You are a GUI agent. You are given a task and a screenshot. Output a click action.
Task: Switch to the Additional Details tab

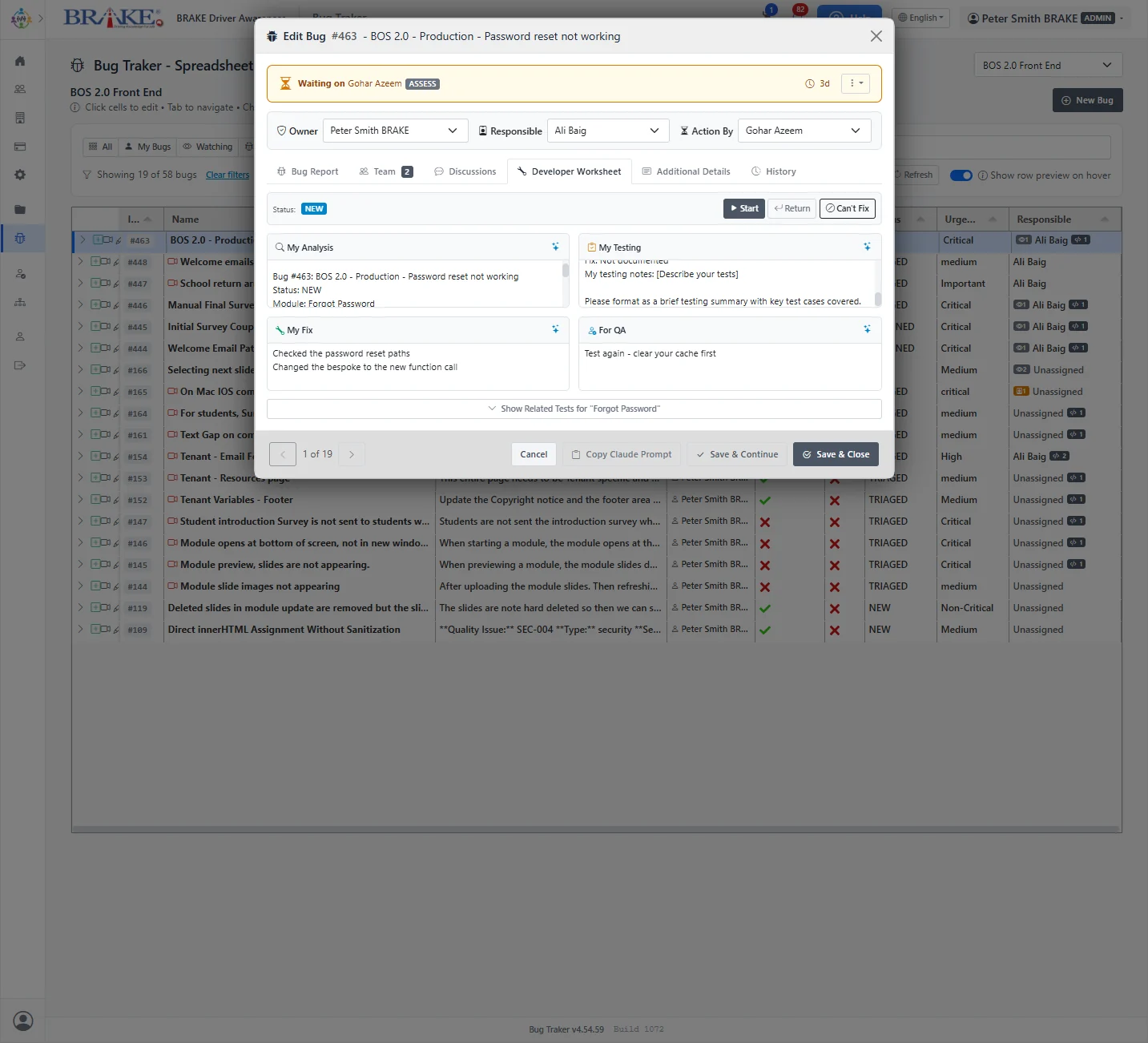pyautogui.click(x=687, y=171)
